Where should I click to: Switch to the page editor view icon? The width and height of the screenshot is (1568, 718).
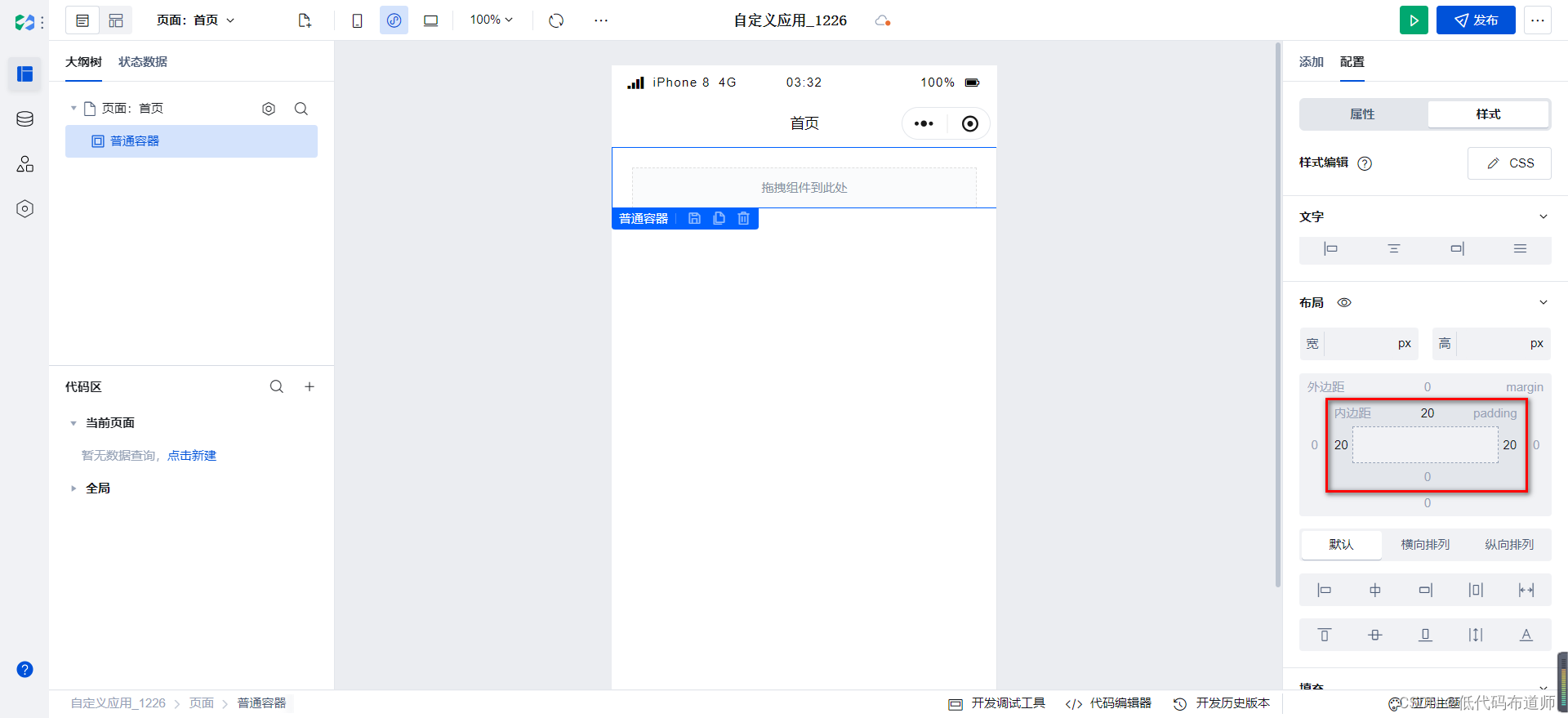(82, 20)
